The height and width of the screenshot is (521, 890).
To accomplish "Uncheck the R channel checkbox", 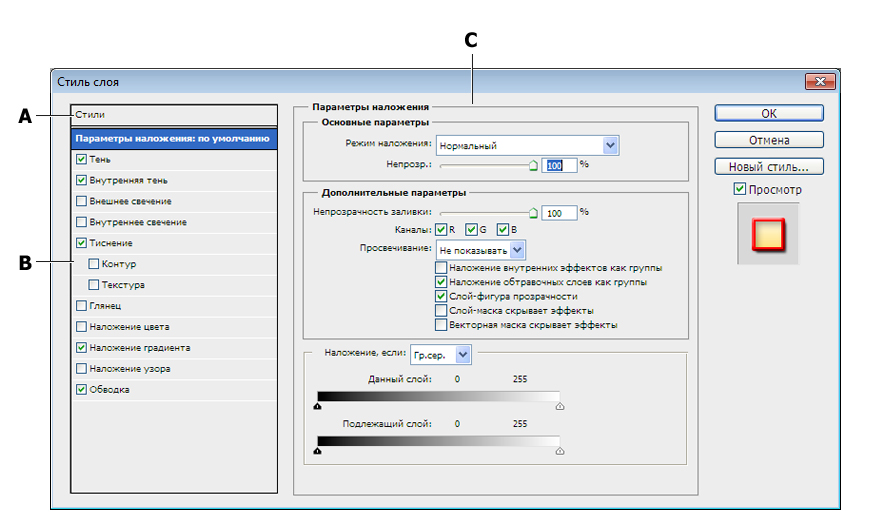I will click(x=441, y=229).
